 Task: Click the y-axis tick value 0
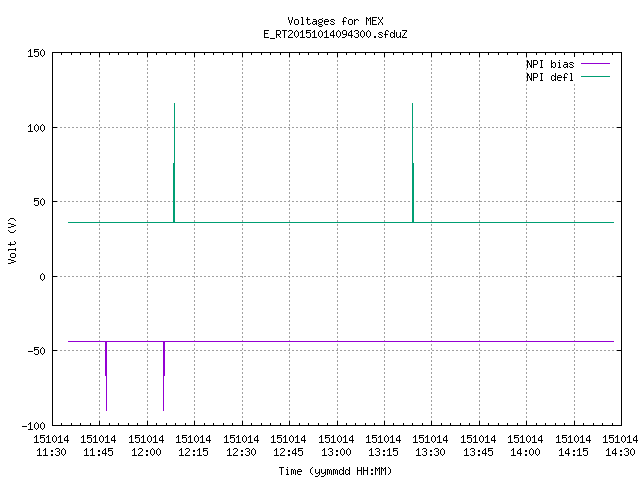coord(42,278)
